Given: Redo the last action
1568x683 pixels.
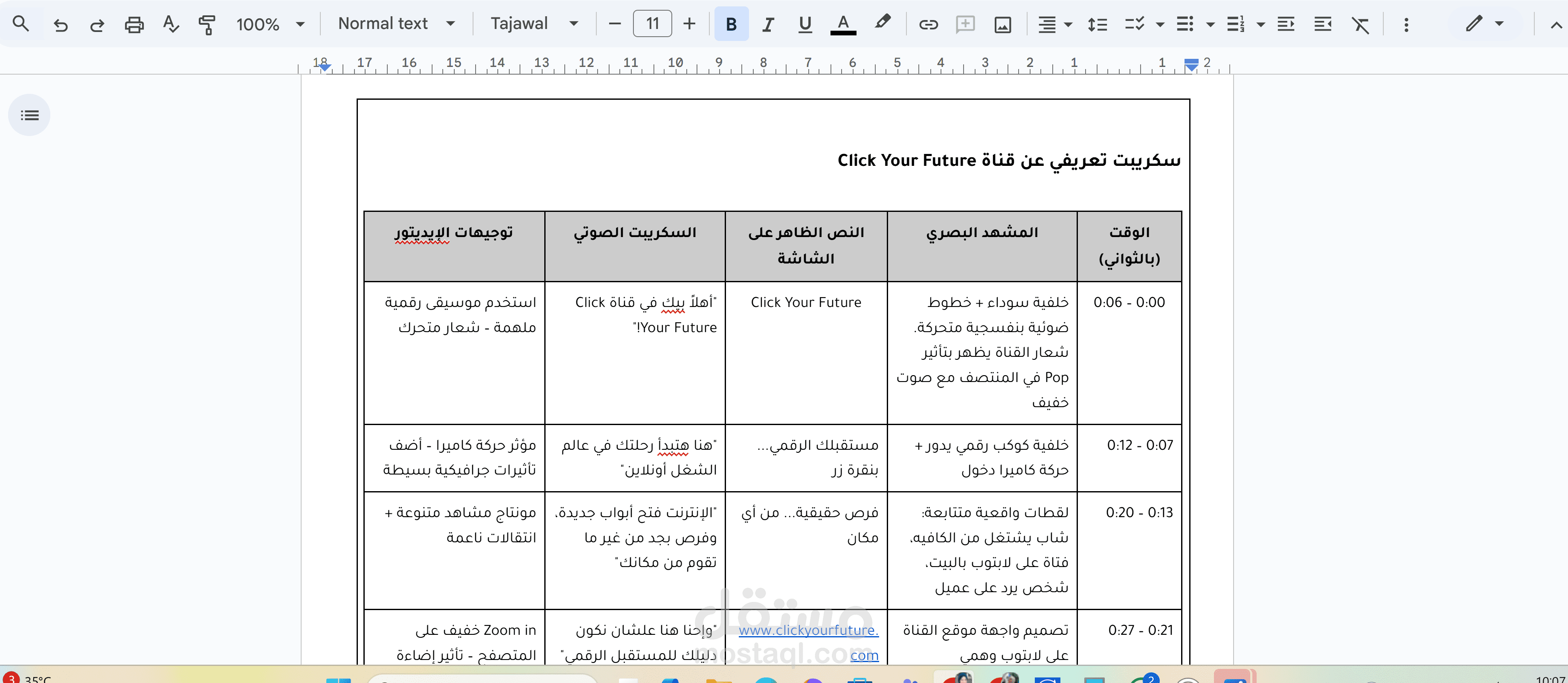Looking at the screenshot, I should click(x=97, y=24).
